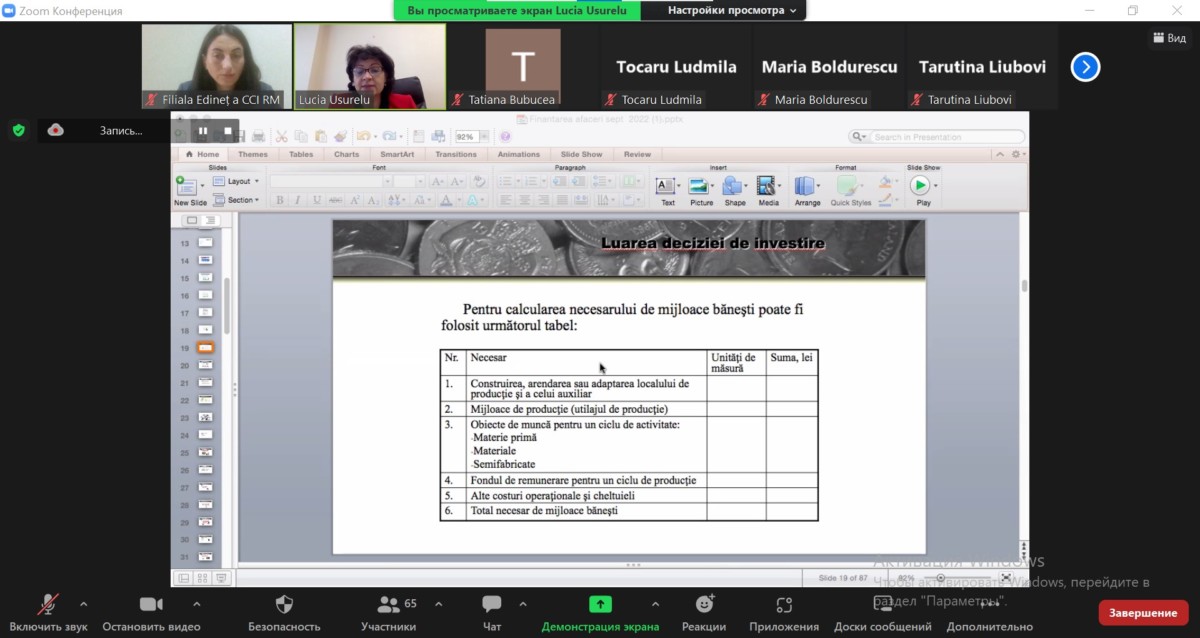Insert a Shape in PowerPoint
Image resolution: width=1200 pixels, height=638 pixels.
(735, 190)
